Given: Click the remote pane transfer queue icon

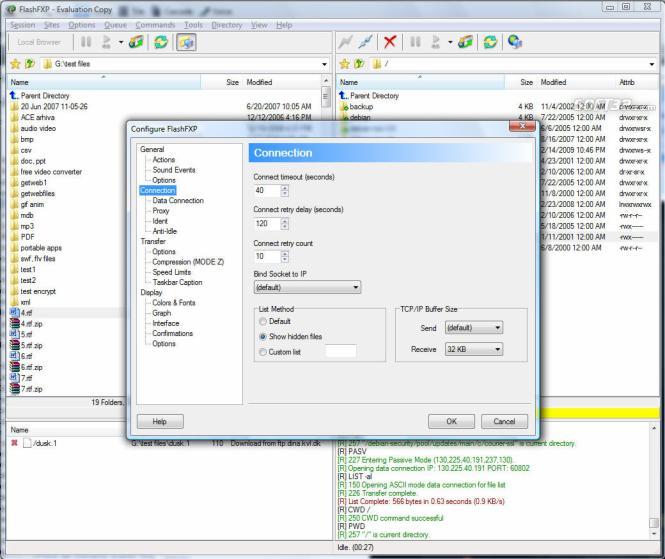Looking at the screenshot, I should pyautogui.click(x=465, y=42).
